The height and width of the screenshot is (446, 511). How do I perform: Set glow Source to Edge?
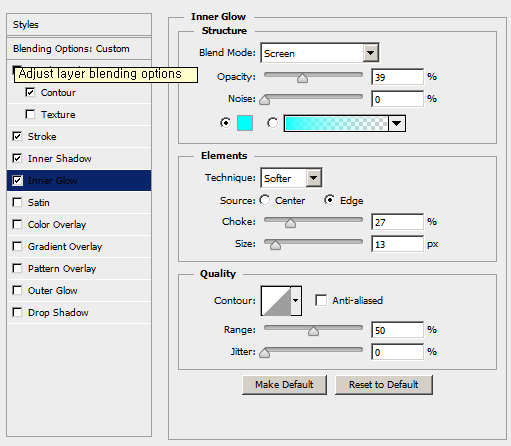click(329, 200)
